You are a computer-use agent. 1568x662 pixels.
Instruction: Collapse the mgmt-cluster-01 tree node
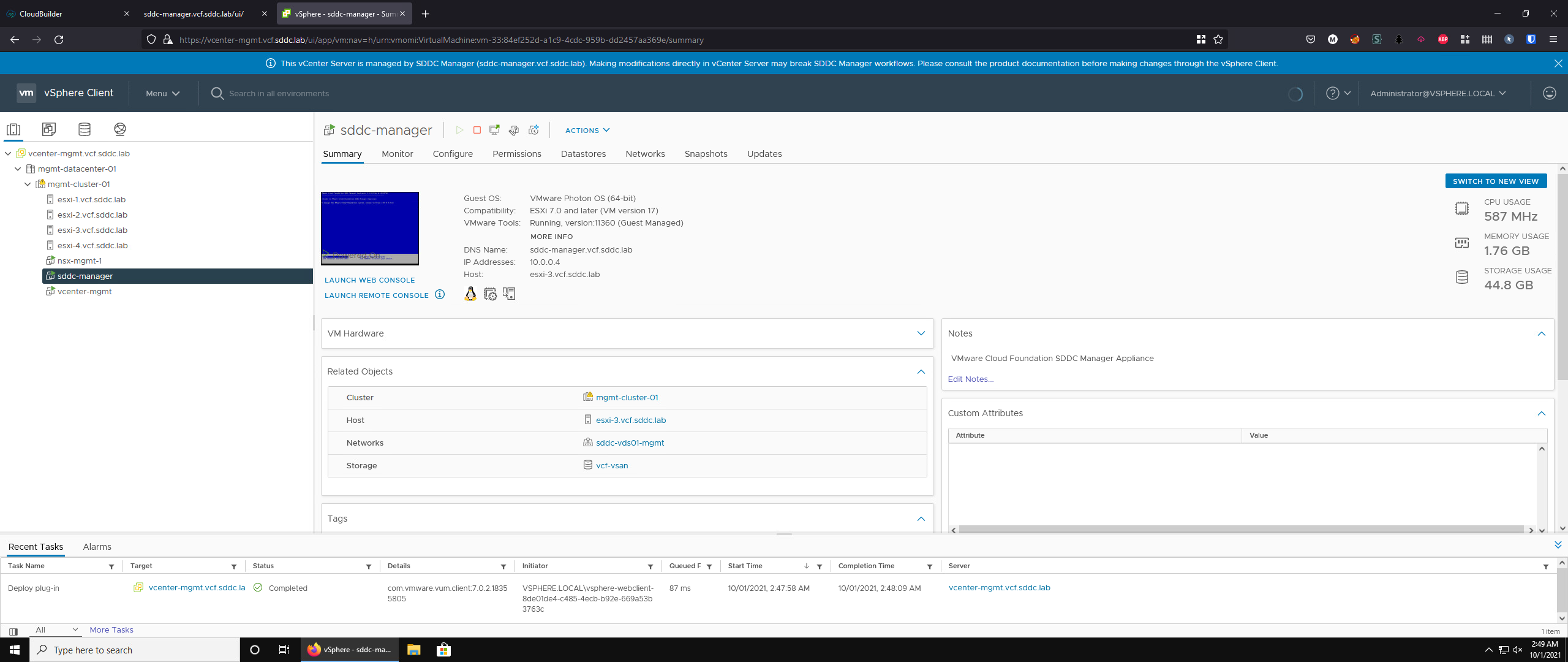(28, 185)
